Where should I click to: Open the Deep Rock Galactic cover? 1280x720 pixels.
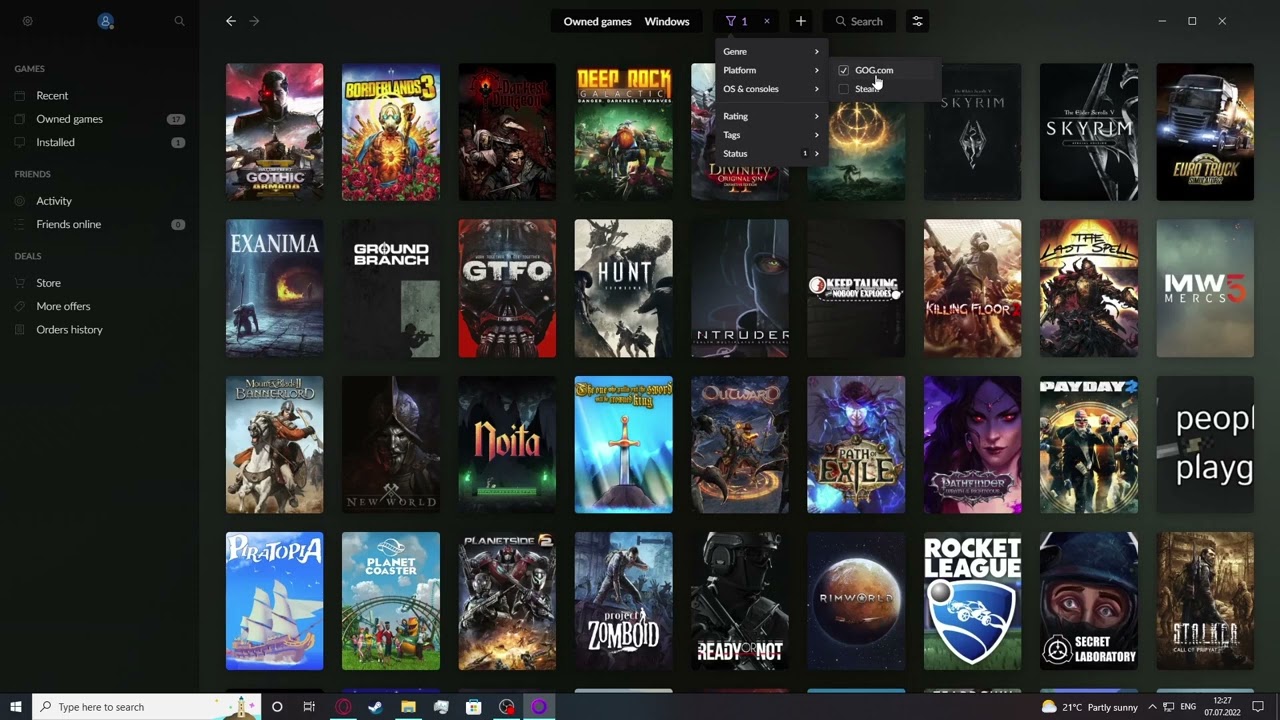tap(624, 132)
